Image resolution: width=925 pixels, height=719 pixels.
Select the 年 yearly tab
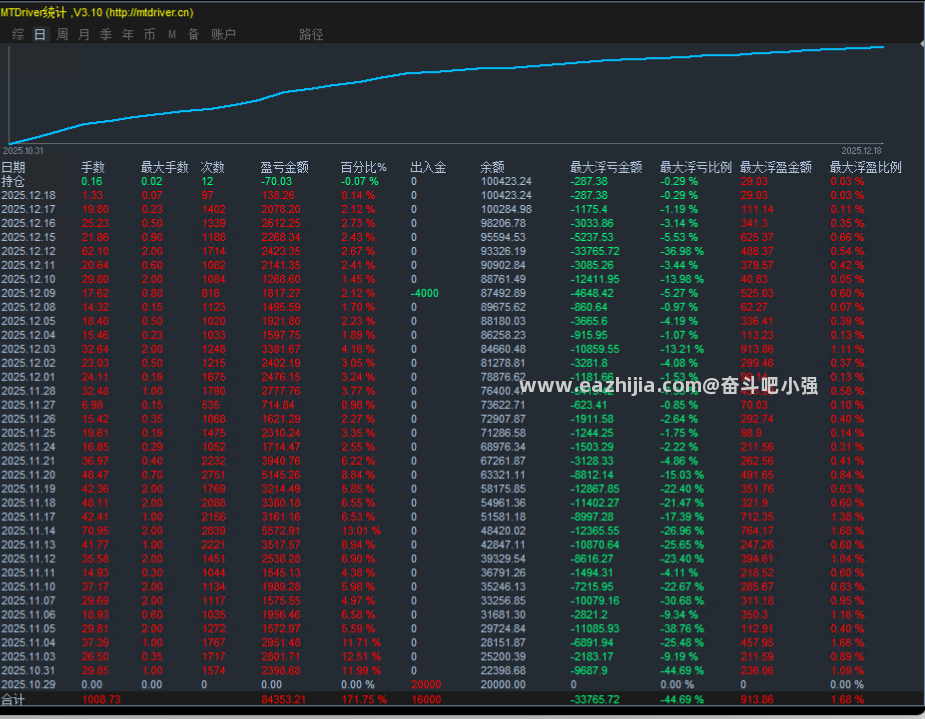tap(127, 34)
